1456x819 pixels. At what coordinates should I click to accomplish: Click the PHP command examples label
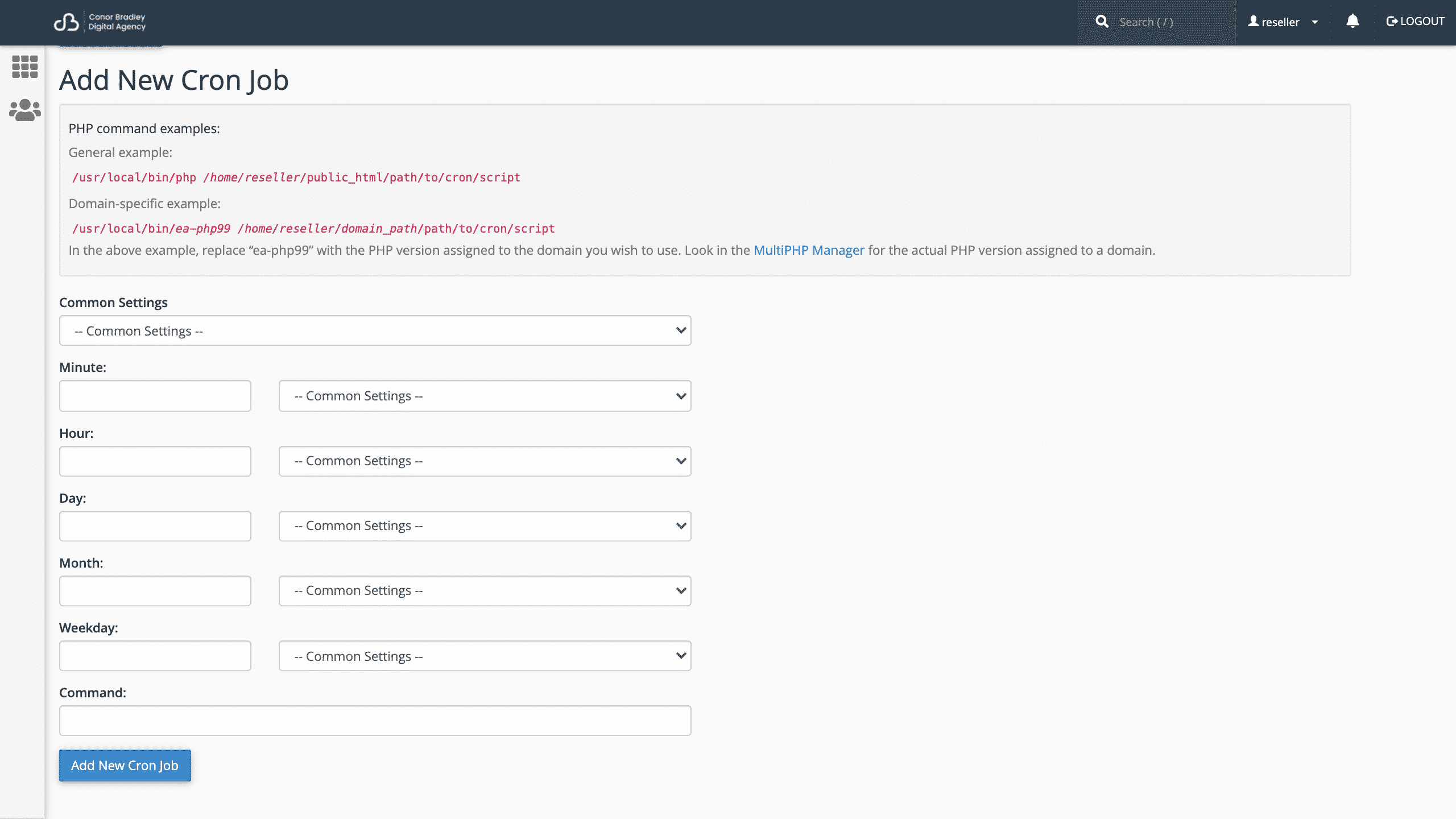(x=144, y=129)
